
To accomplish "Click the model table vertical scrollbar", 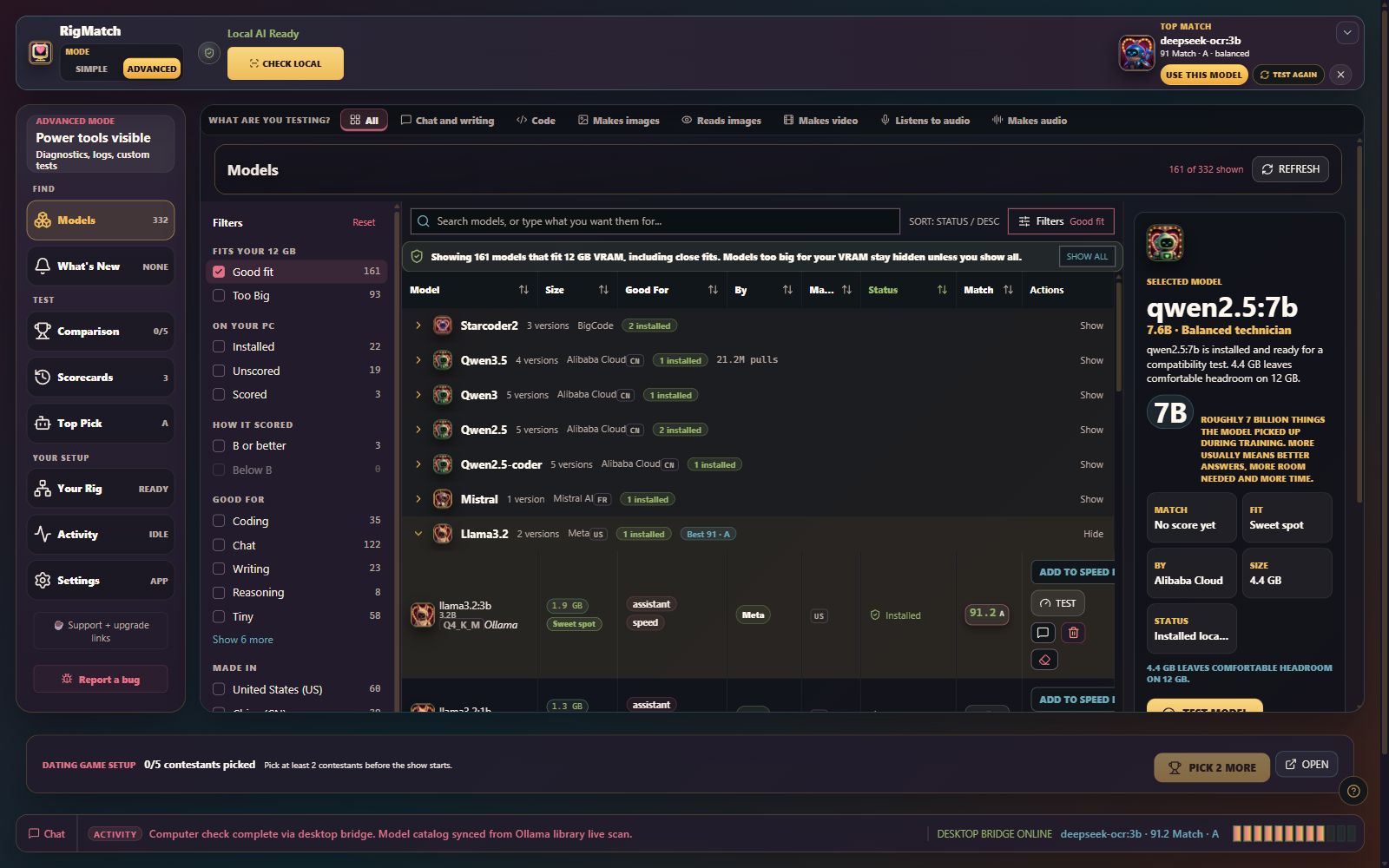I will pyautogui.click(x=1118, y=339).
